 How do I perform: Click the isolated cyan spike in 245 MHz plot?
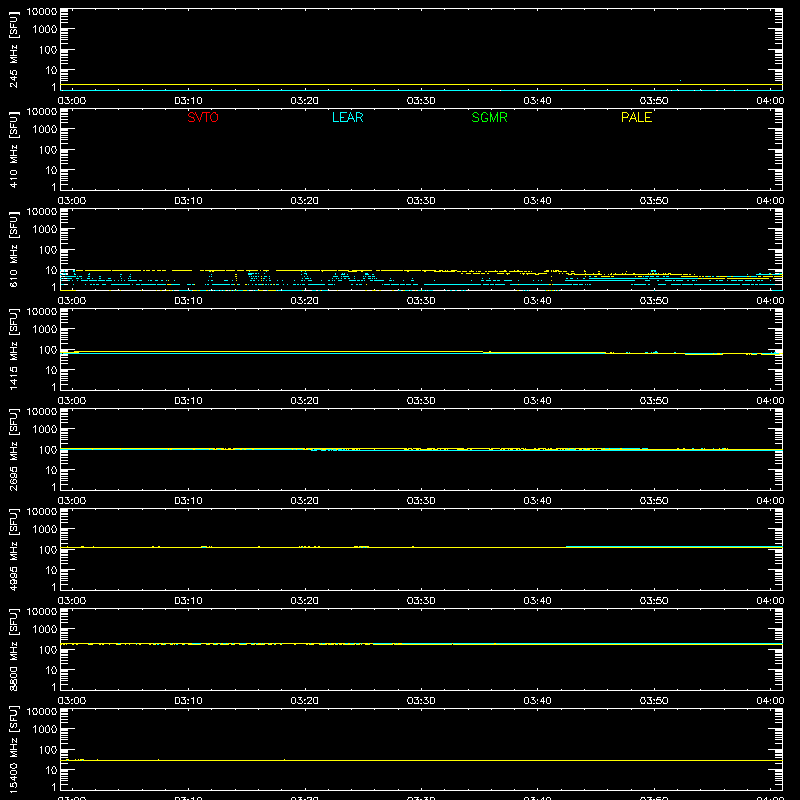pyautogui.click(x=680, y=81)
